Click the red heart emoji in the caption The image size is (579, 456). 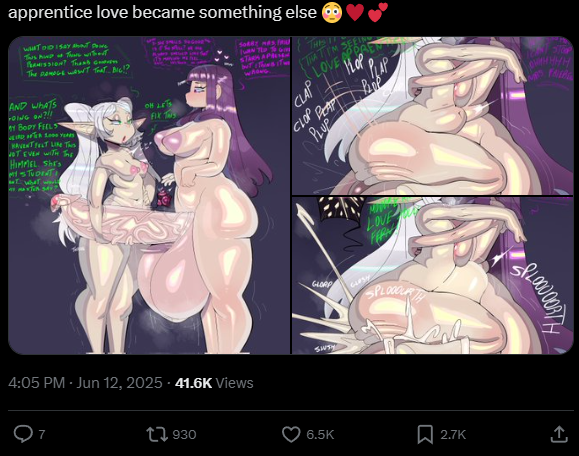355,12
